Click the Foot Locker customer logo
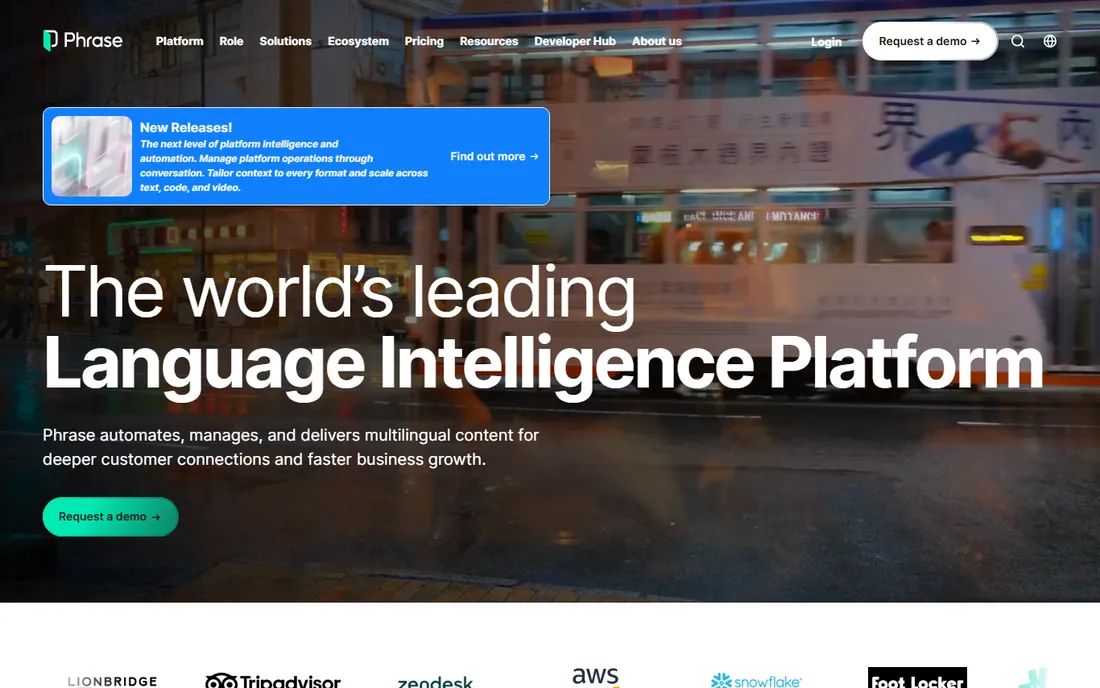 [917, 677]
